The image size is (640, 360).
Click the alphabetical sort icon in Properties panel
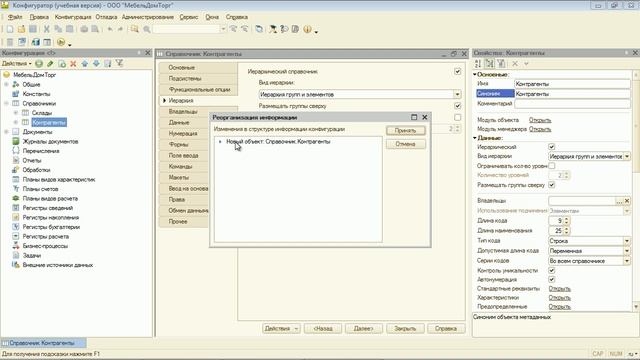478,63
